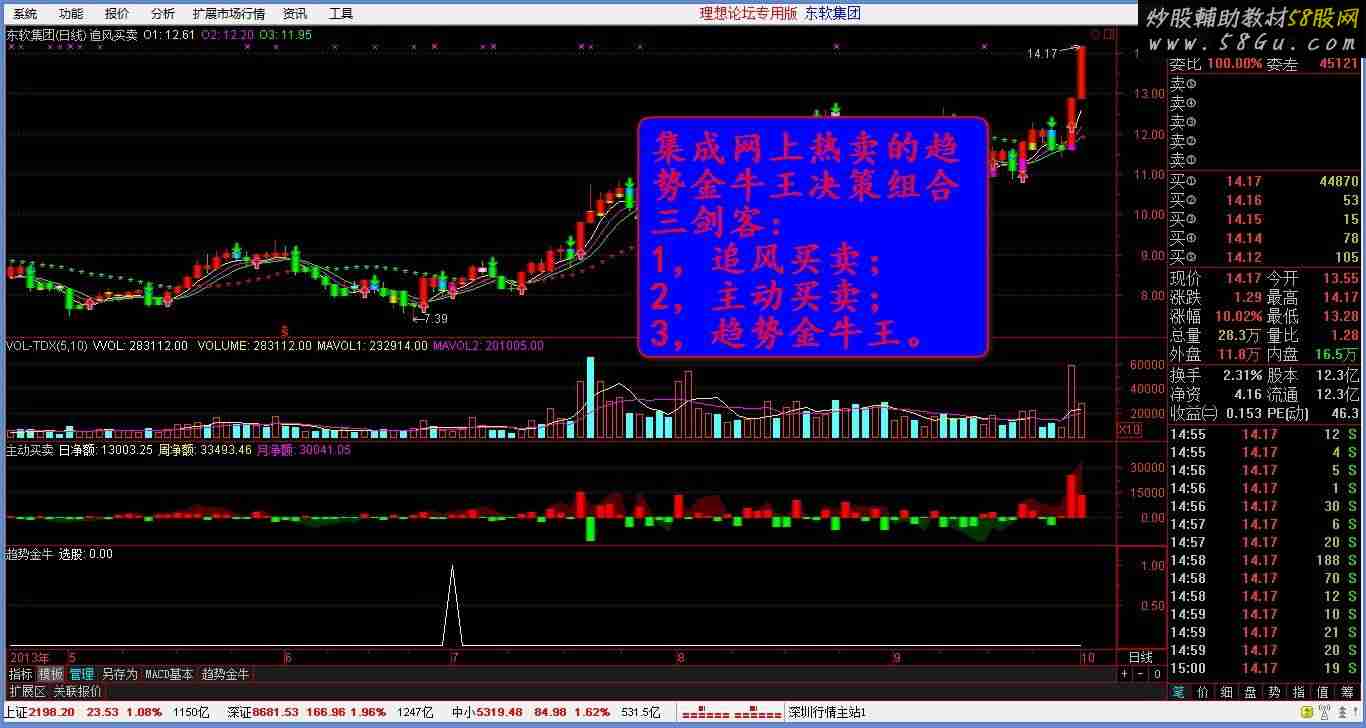This screenshot has width=1366, height=728.
Task: Select the 笔 tab in the quote panel
Action: click(x=1178, y=691)
